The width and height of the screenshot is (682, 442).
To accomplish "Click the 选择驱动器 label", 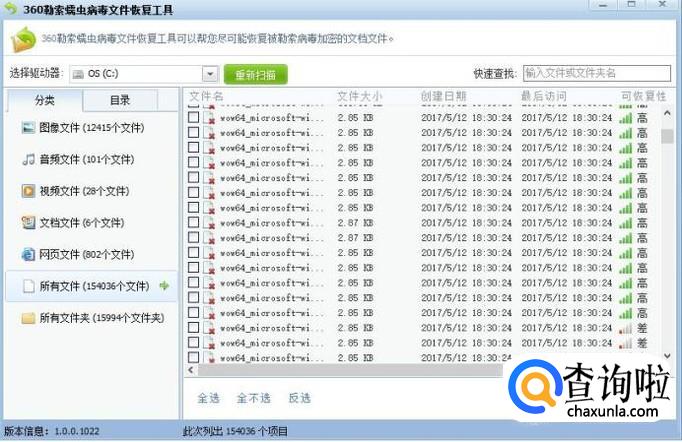I will point(37,73).
